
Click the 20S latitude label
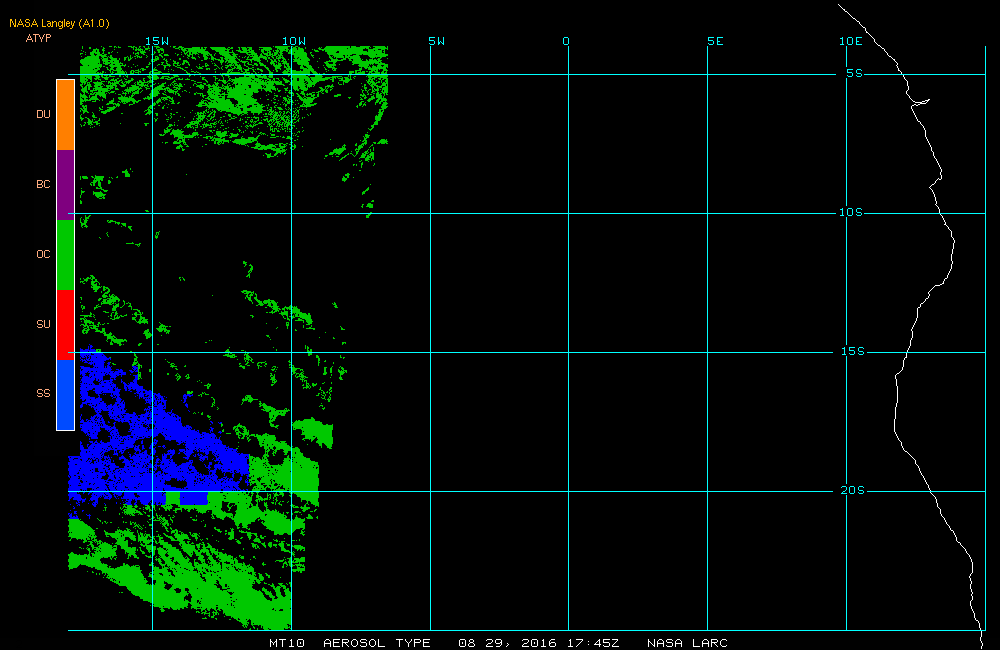[853, 491]
